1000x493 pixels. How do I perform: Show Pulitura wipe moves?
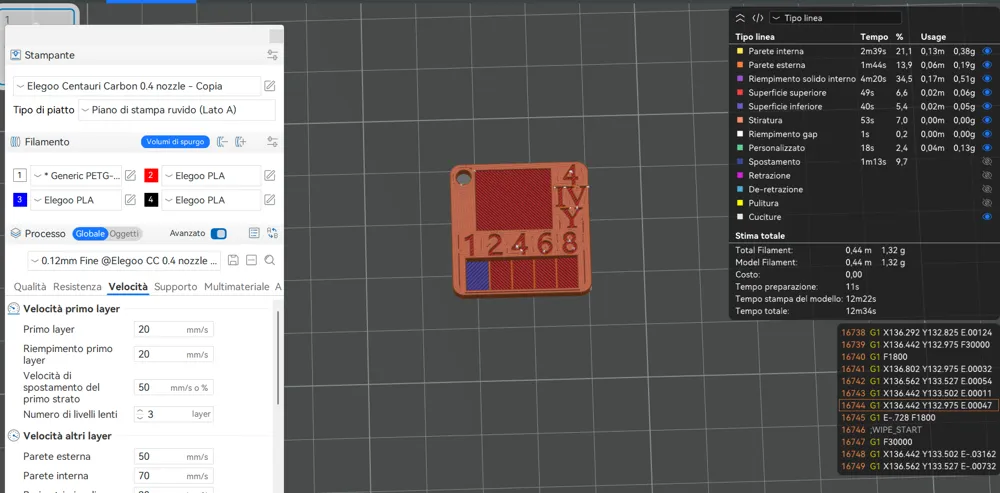[987, 203]
